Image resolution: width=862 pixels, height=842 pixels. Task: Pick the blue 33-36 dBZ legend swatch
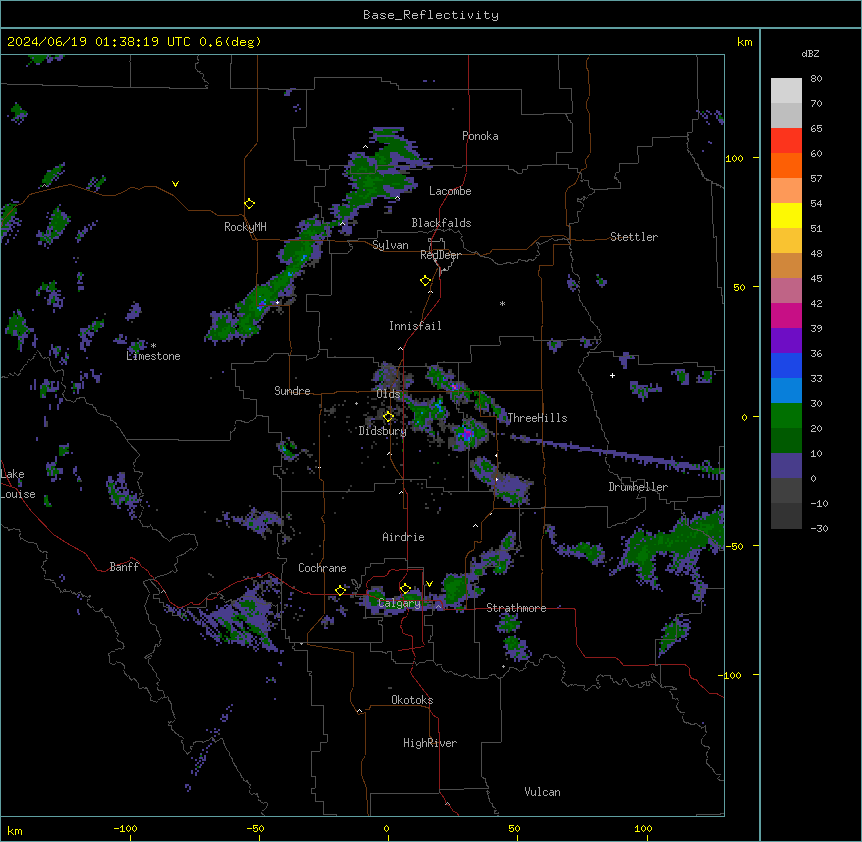786,365
